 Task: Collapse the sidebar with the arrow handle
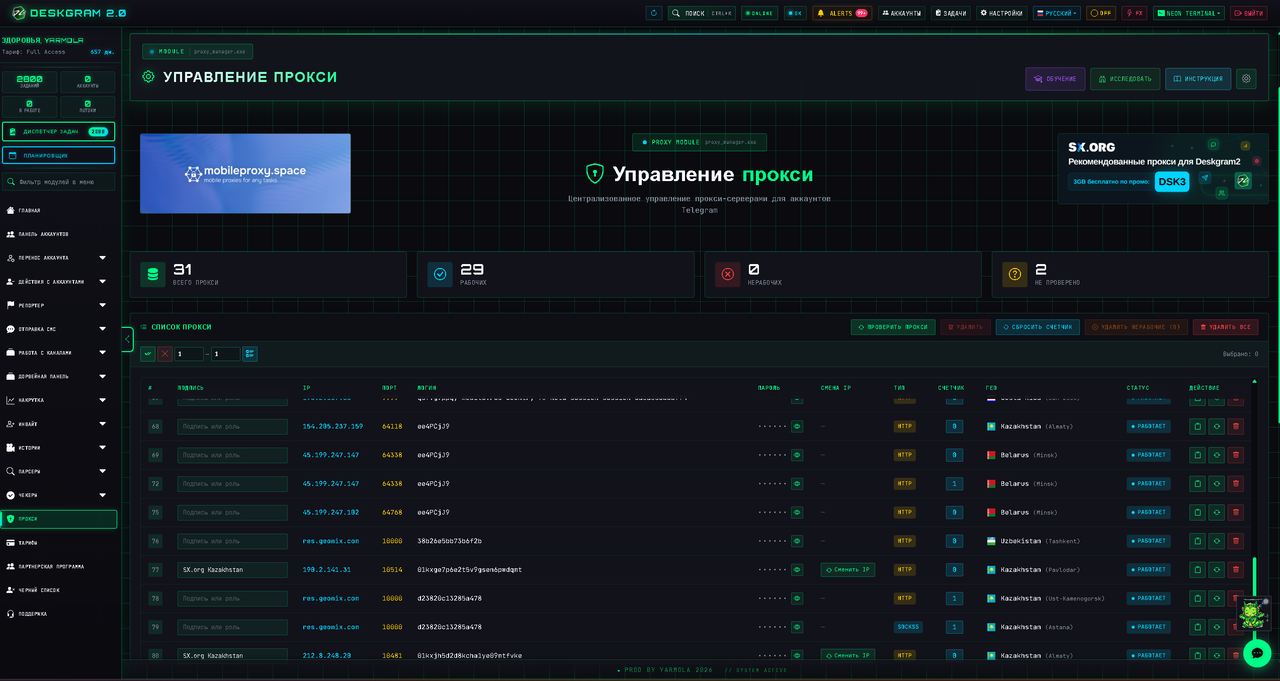tap(127, 340)
